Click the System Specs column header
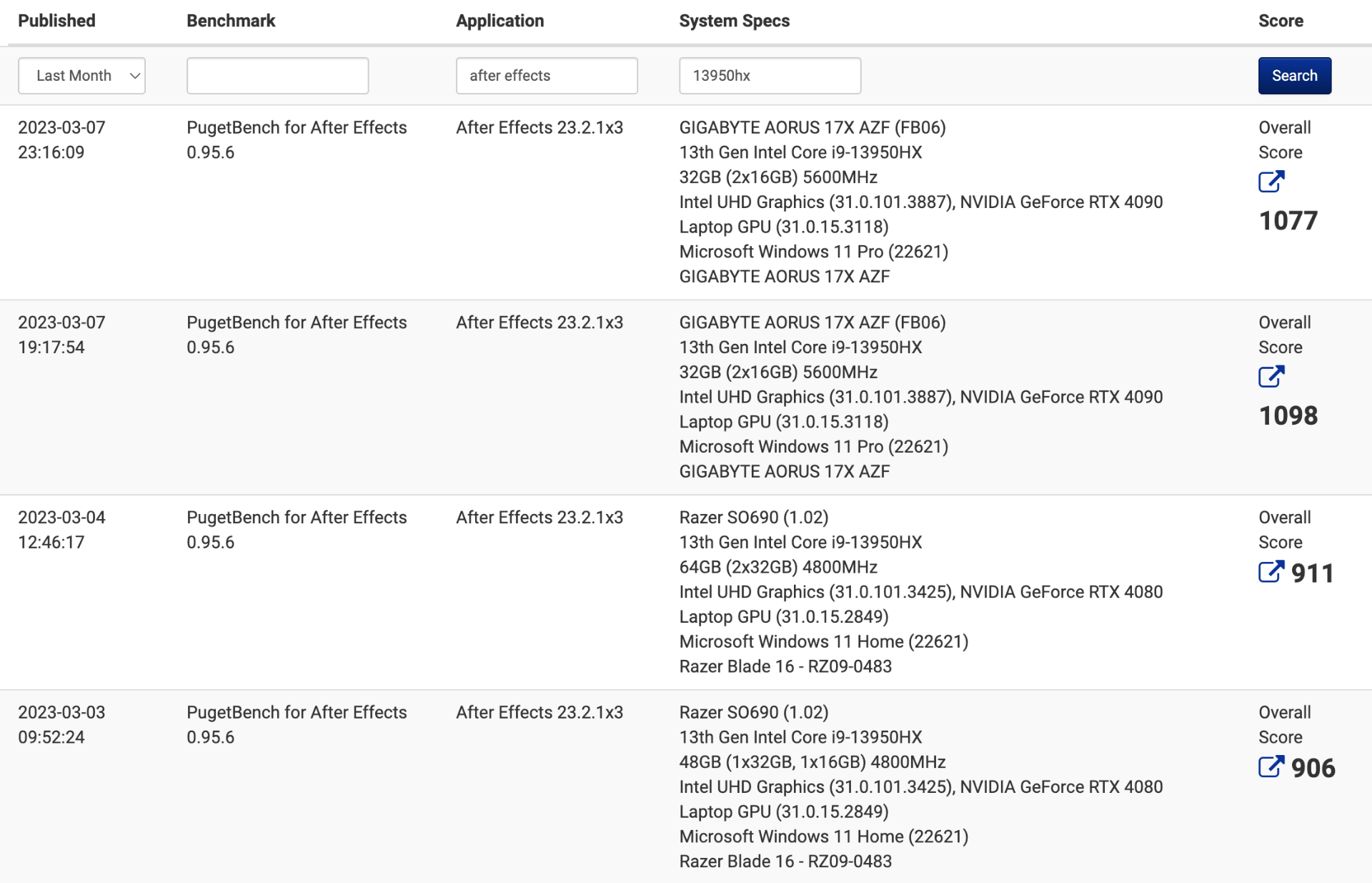This screenshot has width=1372, height=883. click(x=733, y=19)
